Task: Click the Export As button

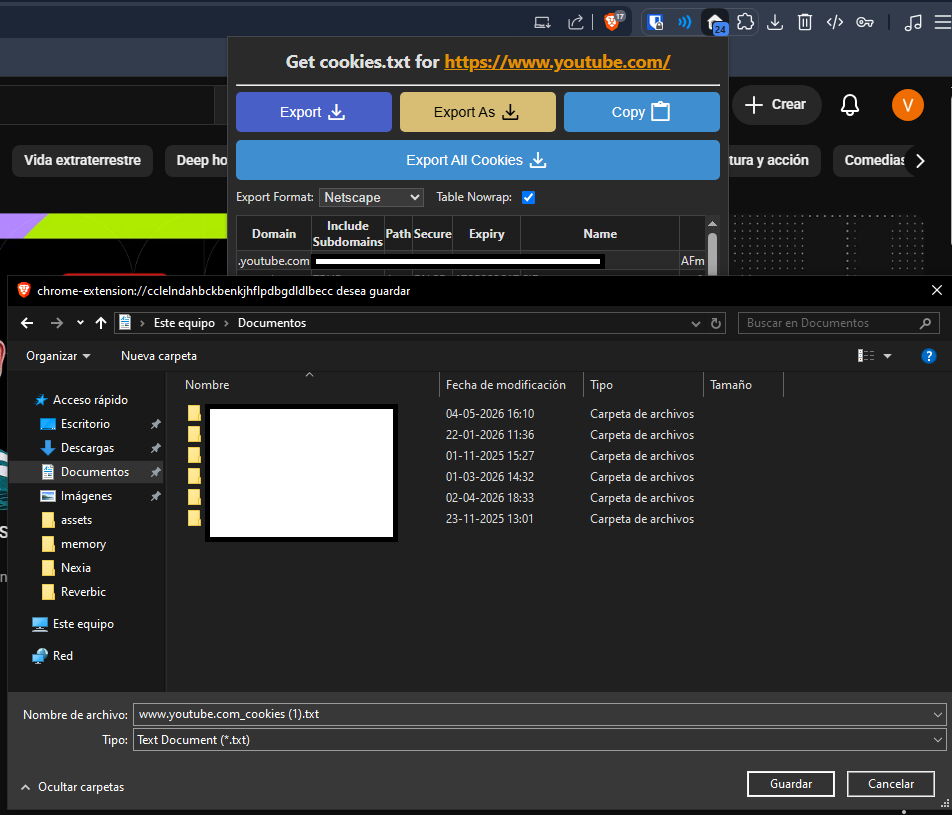Action: tap(478, 112)
